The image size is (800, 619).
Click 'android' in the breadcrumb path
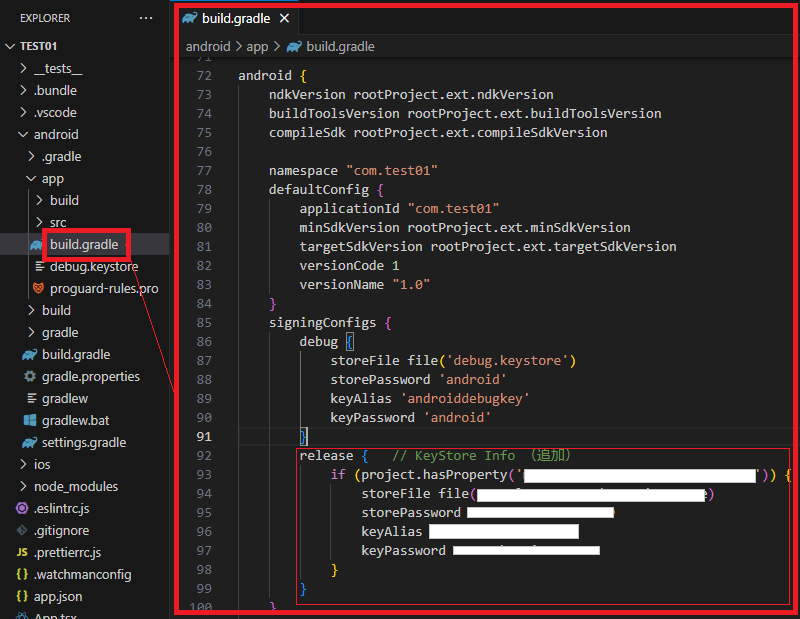click(x=207, y=46)
